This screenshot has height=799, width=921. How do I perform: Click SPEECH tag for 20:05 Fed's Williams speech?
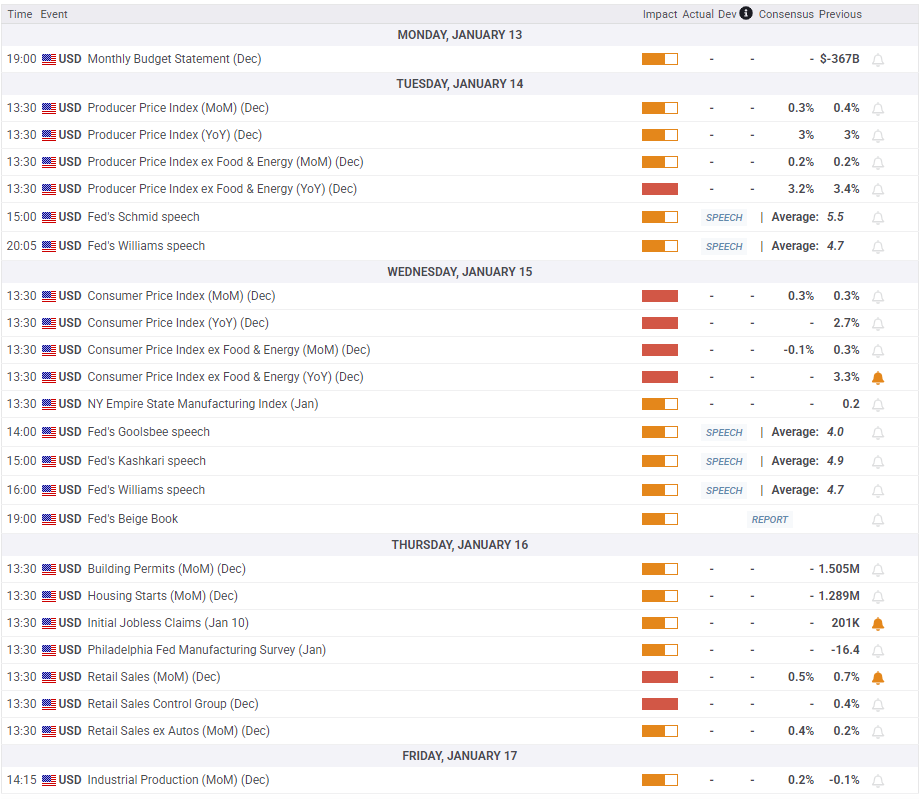[x=724, y=246]
